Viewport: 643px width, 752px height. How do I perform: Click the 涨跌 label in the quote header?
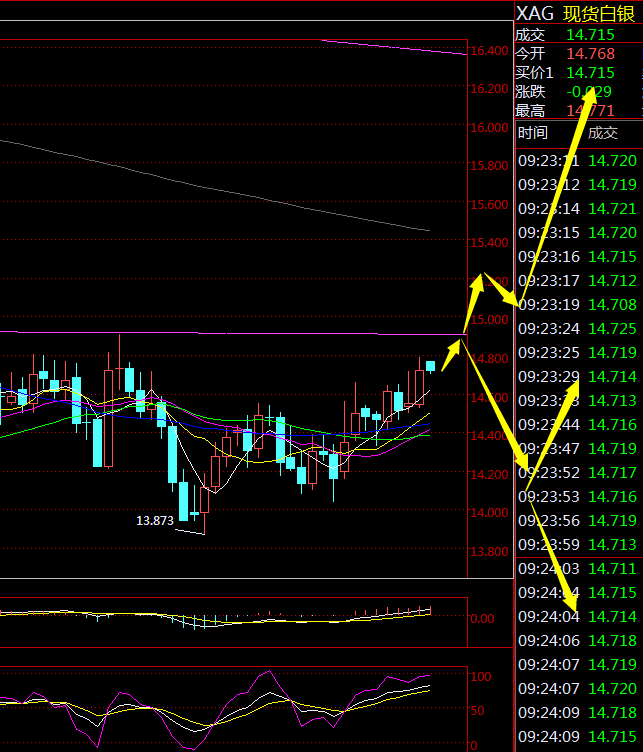point(530,92)
